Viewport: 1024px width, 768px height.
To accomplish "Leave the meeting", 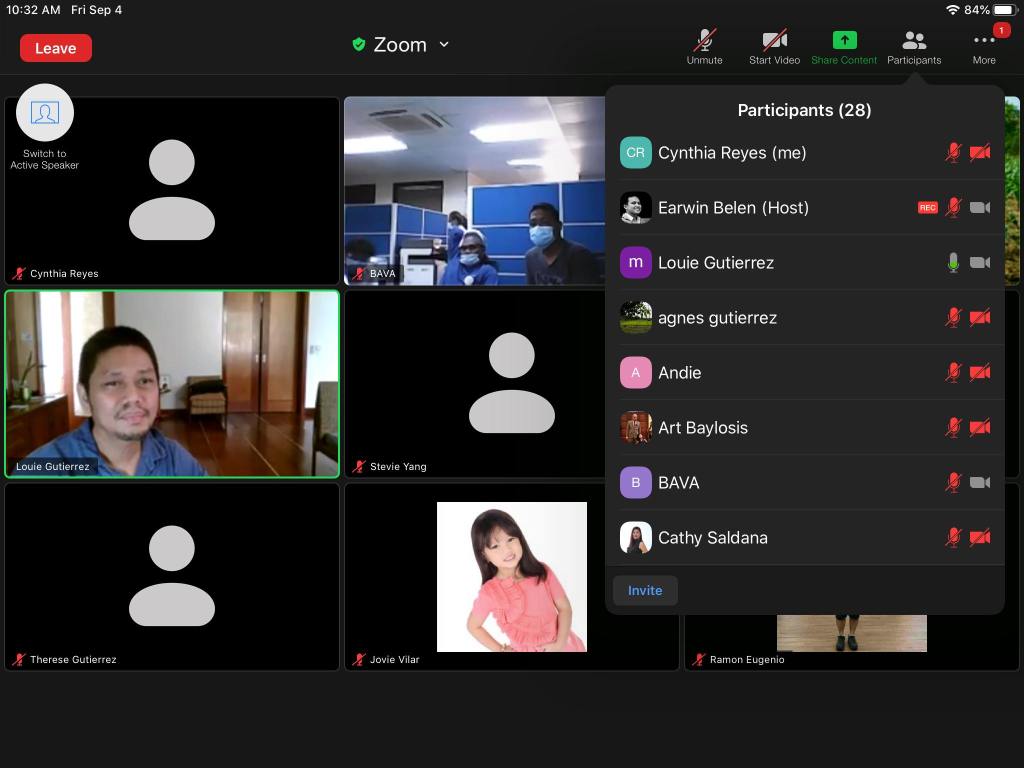I will pos(56,48).
